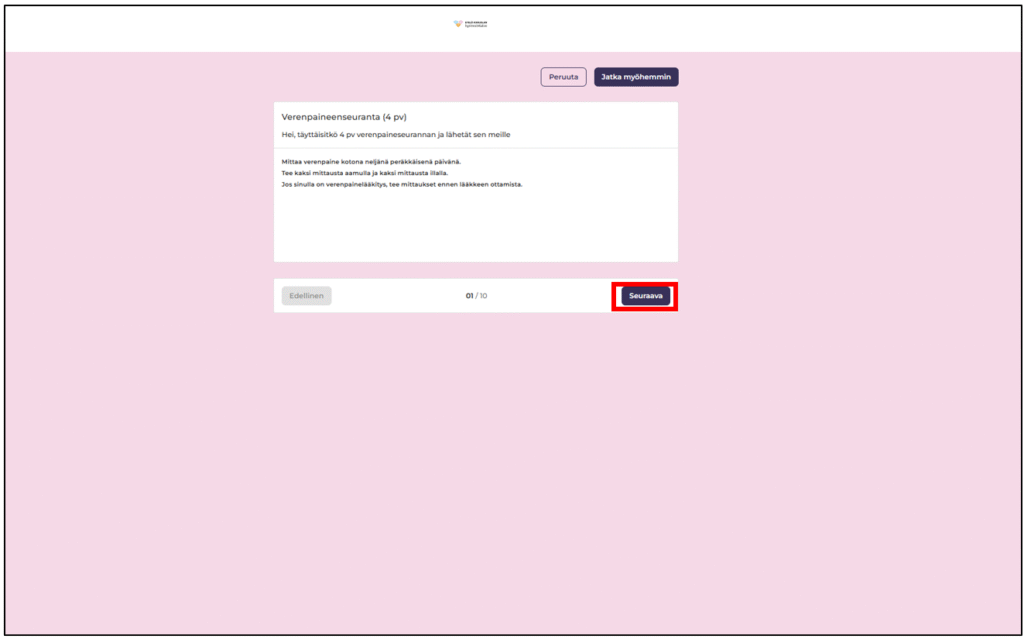Choose Jatka myöhemmin to continue later

(636, 77)
